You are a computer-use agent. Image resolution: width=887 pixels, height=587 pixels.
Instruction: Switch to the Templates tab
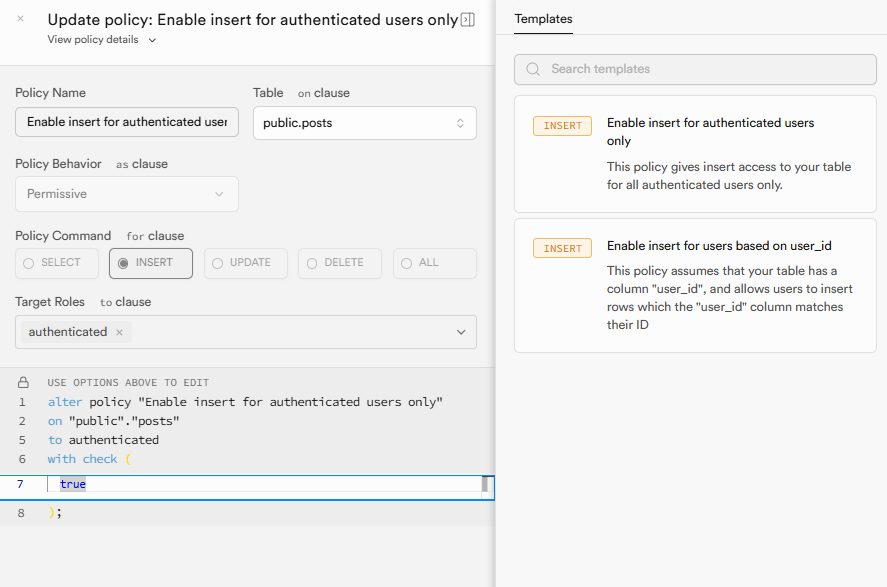pyautogui.click(x=543, y=19)
